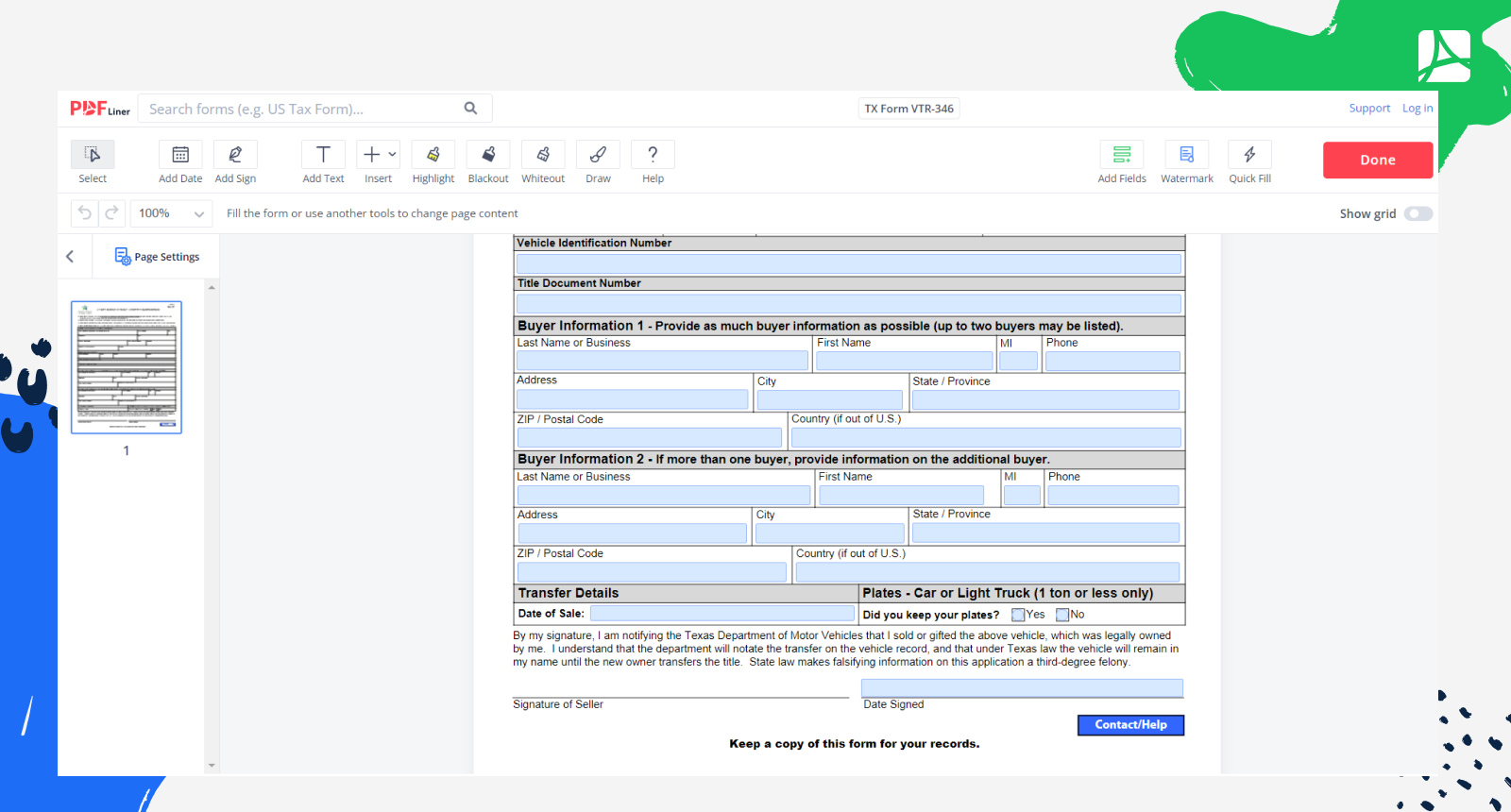1511x812 pixels.
Task: Click the Add Date calendar icon
Action: point(180,154)
